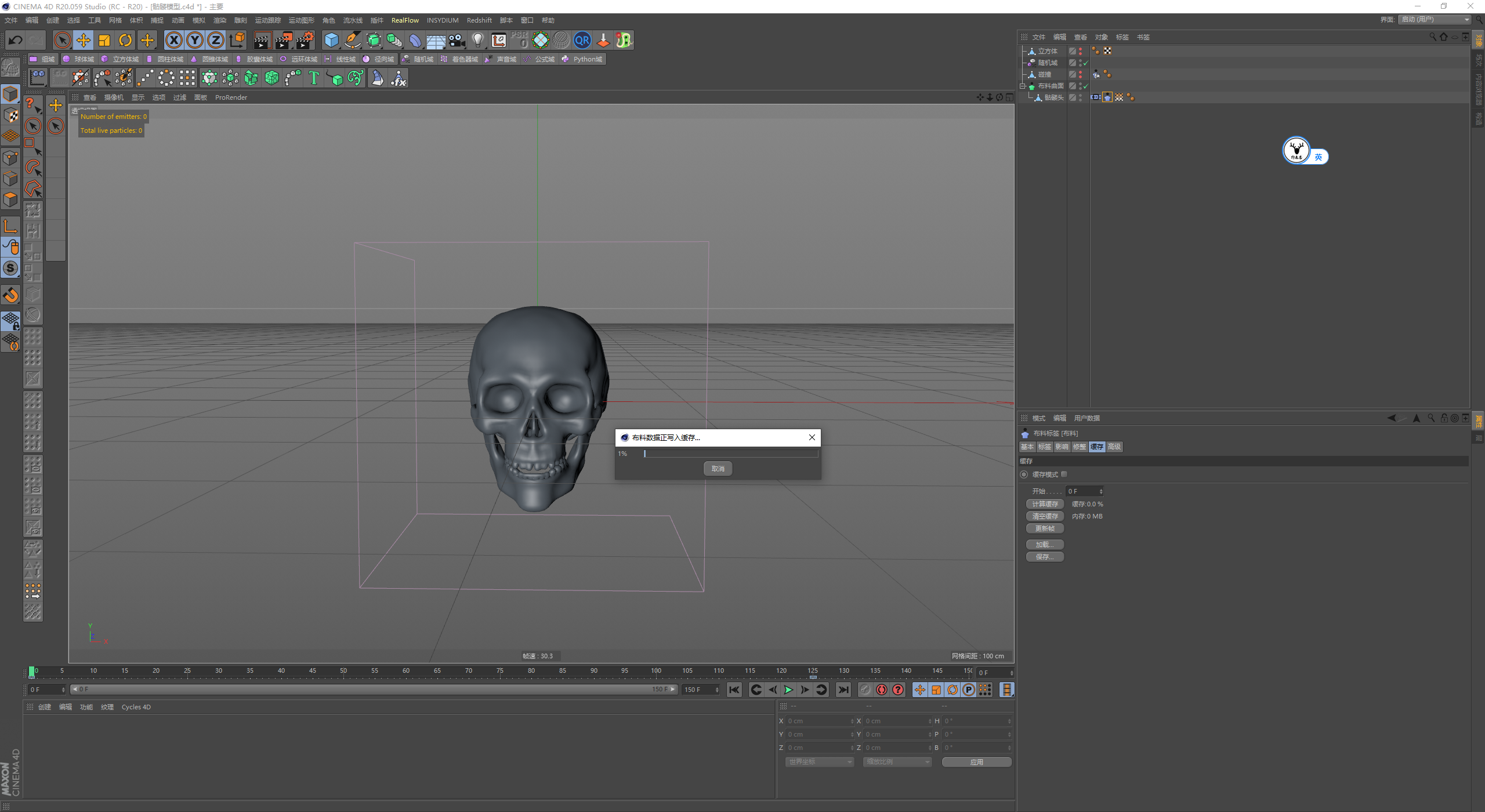Click the MoText object icon
Viewport: 1485px width, 812px height.
pos(314,78)
